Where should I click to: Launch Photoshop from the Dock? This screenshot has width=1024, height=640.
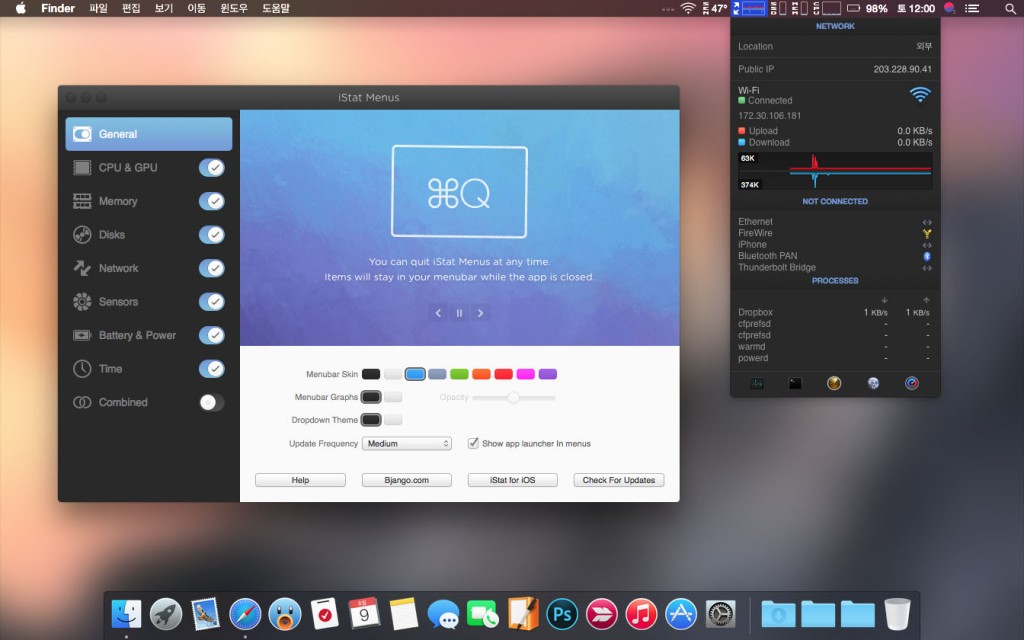(x=562, y=615)
